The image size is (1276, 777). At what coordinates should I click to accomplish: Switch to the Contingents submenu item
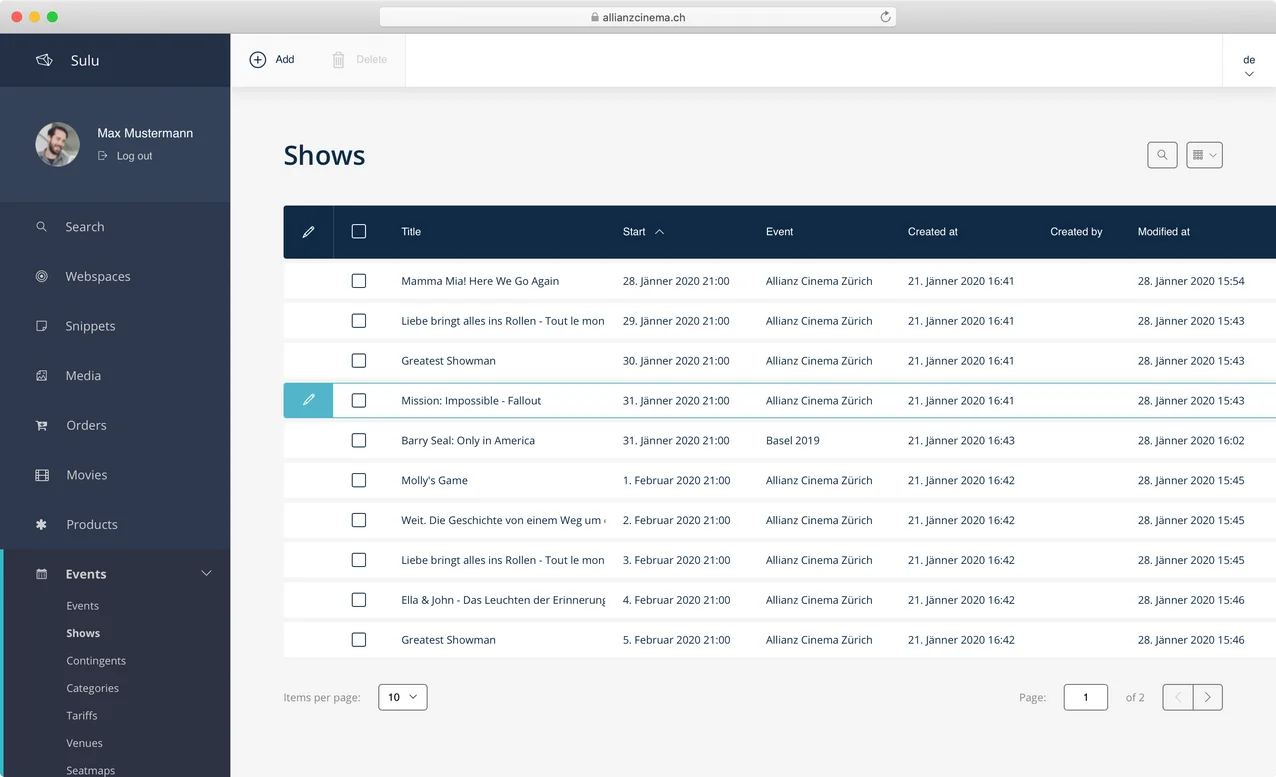click(x=96, y=660)
